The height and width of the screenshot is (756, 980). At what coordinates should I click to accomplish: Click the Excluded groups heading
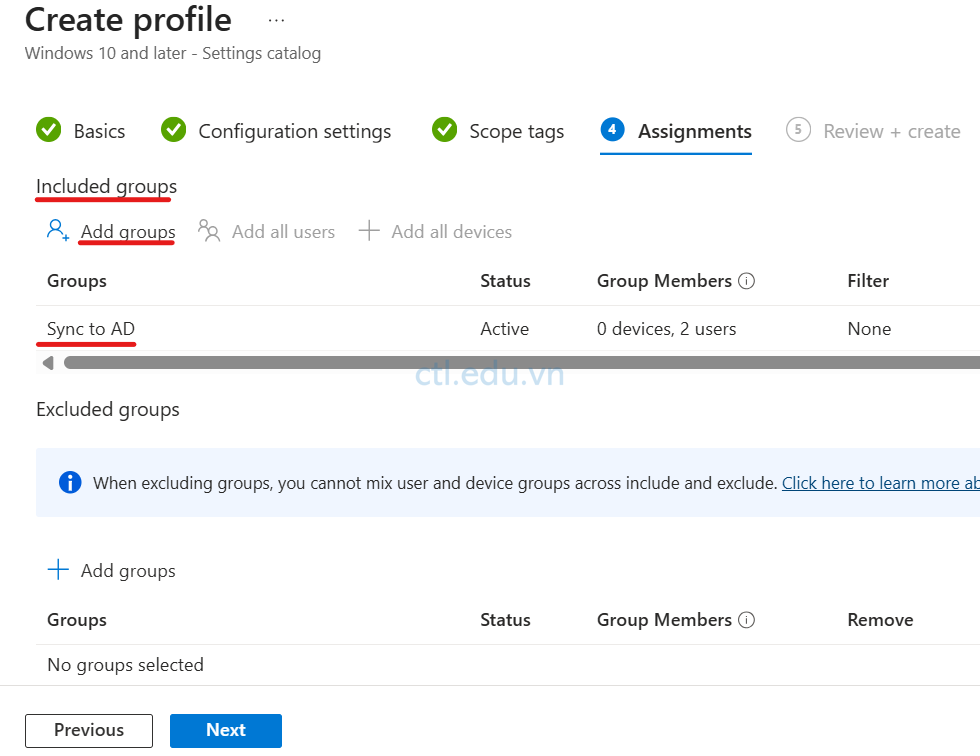pos(108,410)
